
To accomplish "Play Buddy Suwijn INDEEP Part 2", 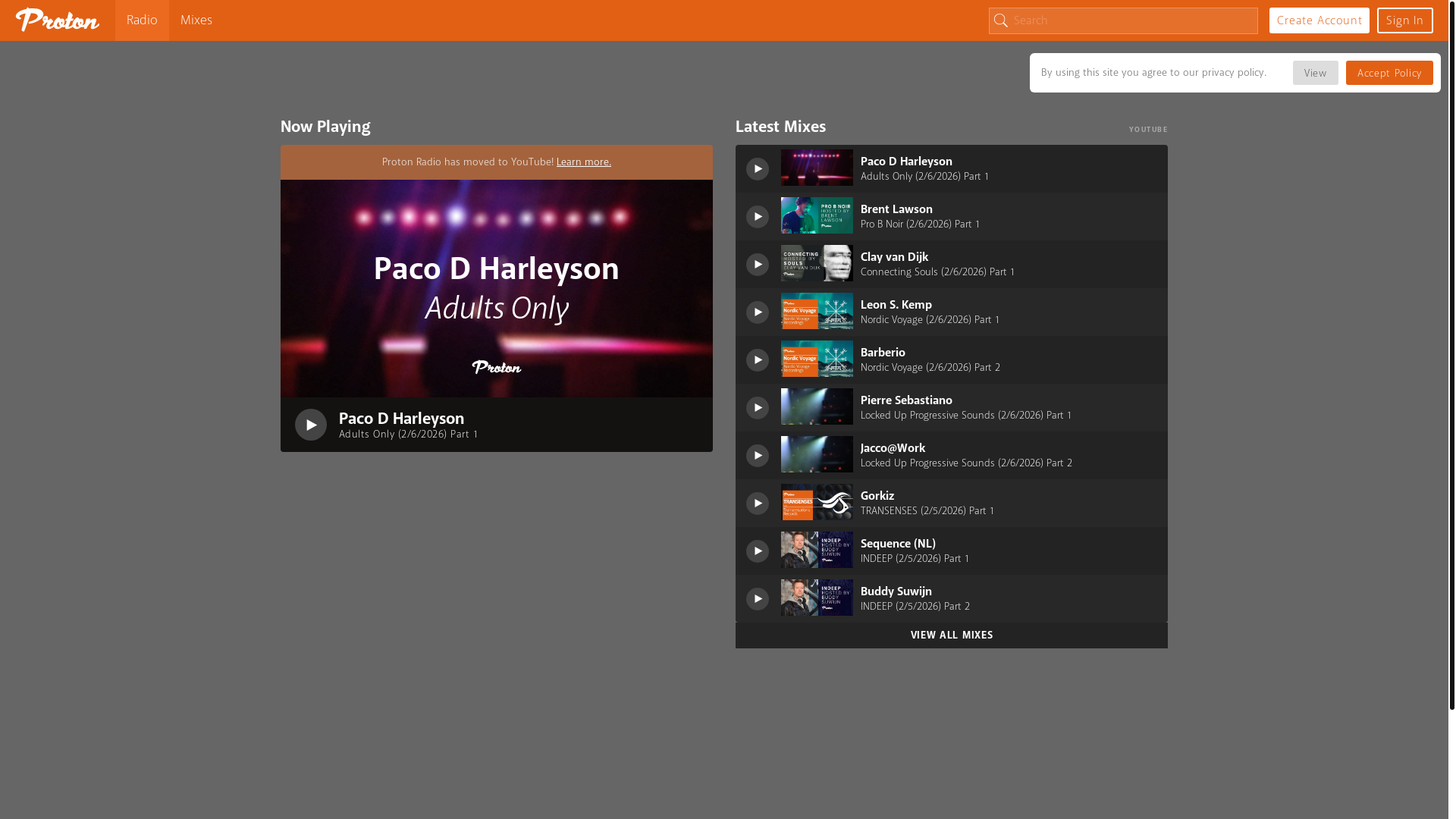I will 758,599.
